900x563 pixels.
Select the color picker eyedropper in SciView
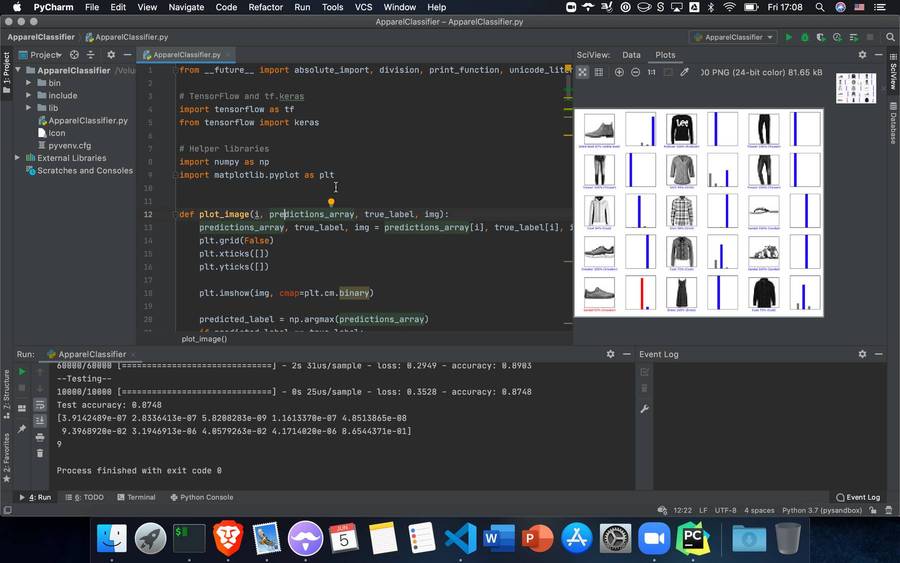tap(685, 72)
